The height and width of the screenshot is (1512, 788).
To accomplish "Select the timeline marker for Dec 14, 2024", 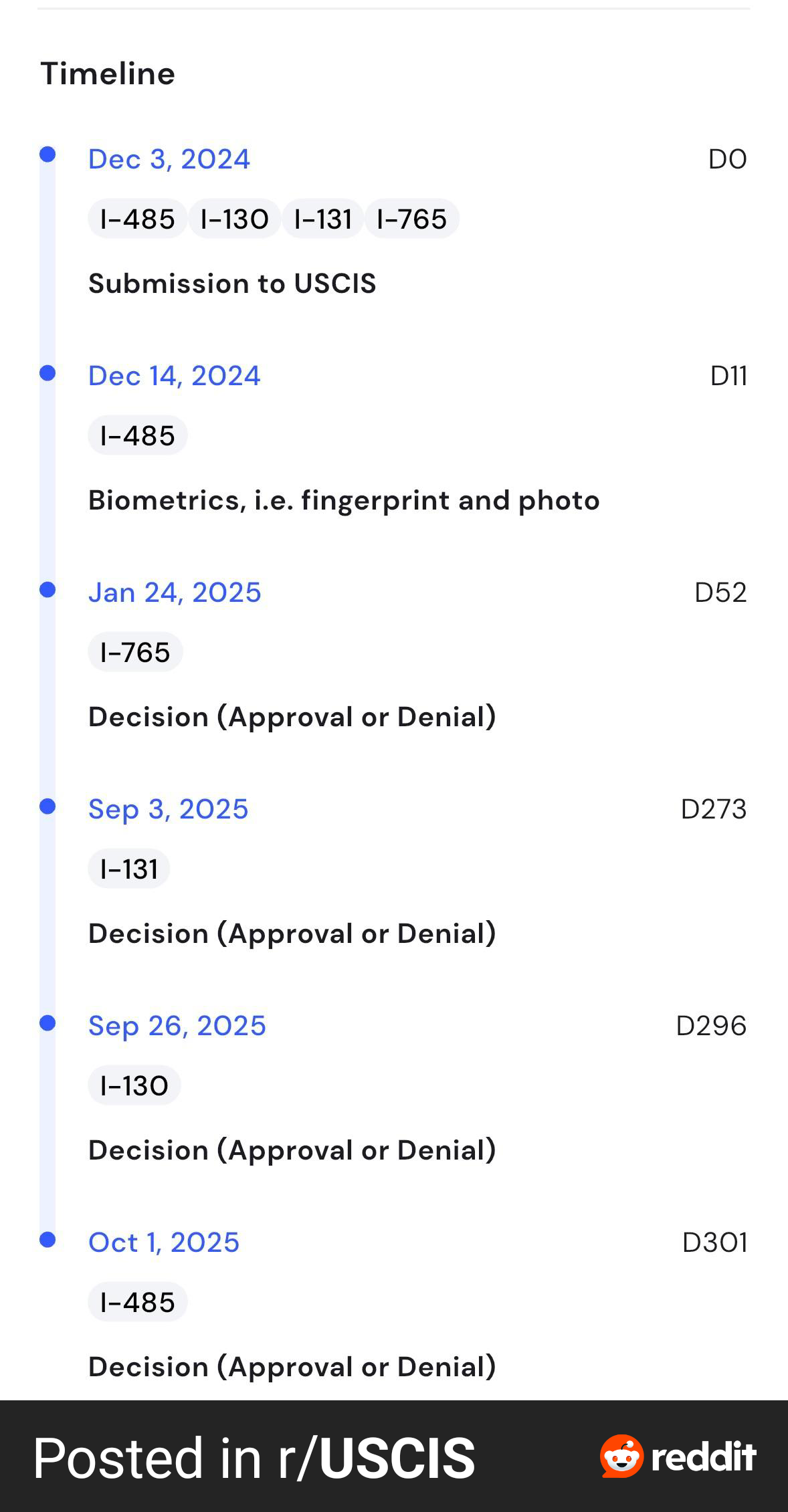I will pyautogui.click(x=47, y=372).
